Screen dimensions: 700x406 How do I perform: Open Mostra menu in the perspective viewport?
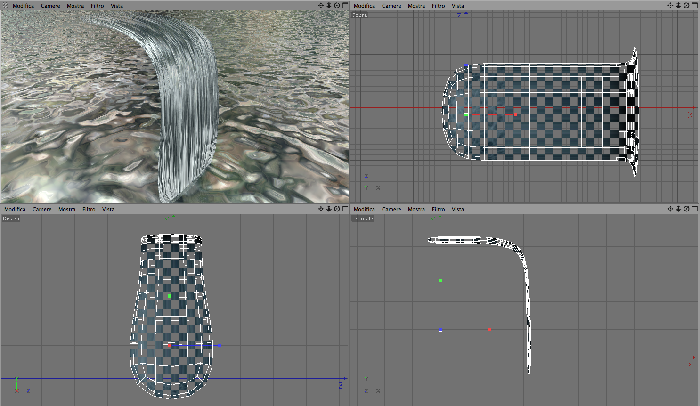[x=75, y=6]
